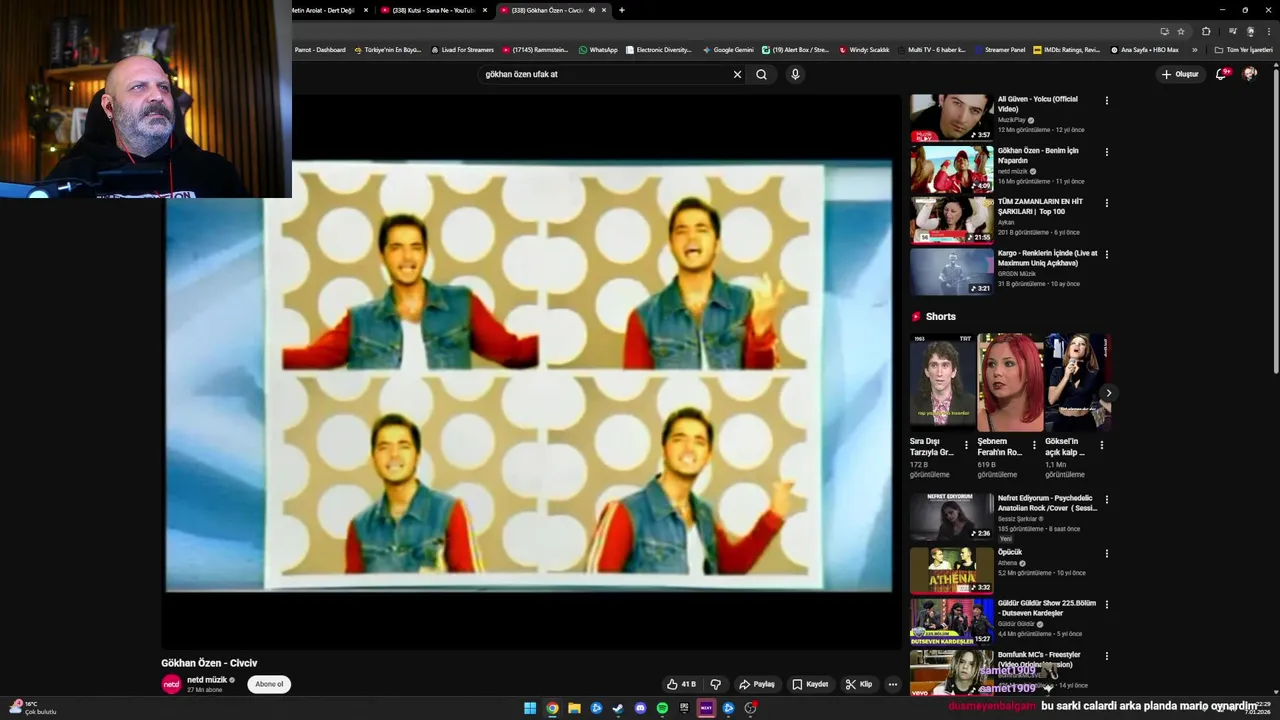Start voice search with microphone icon
1280x720 pixels.
pyautogui.click(x=795, y=74)
